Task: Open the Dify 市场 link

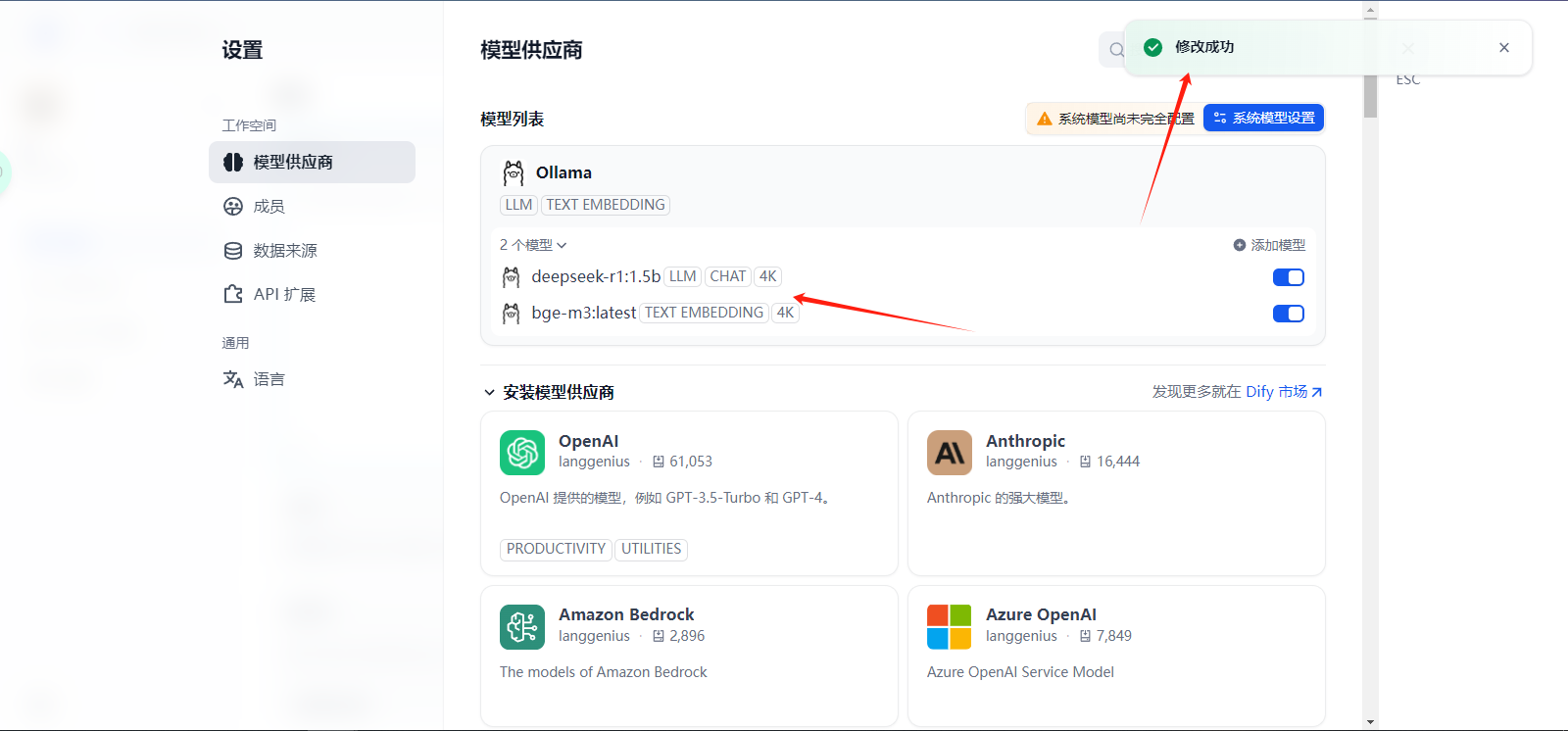Action: (x=1284, y=392)
